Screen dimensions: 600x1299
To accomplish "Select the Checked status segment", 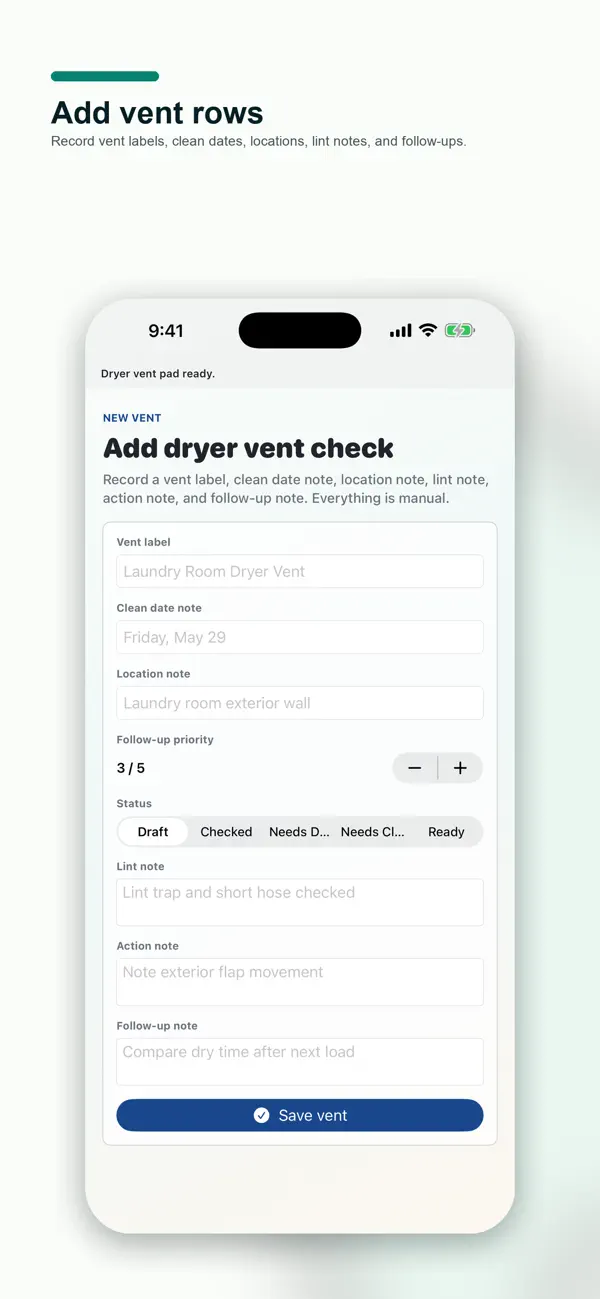I will click(x=226, y=832).
